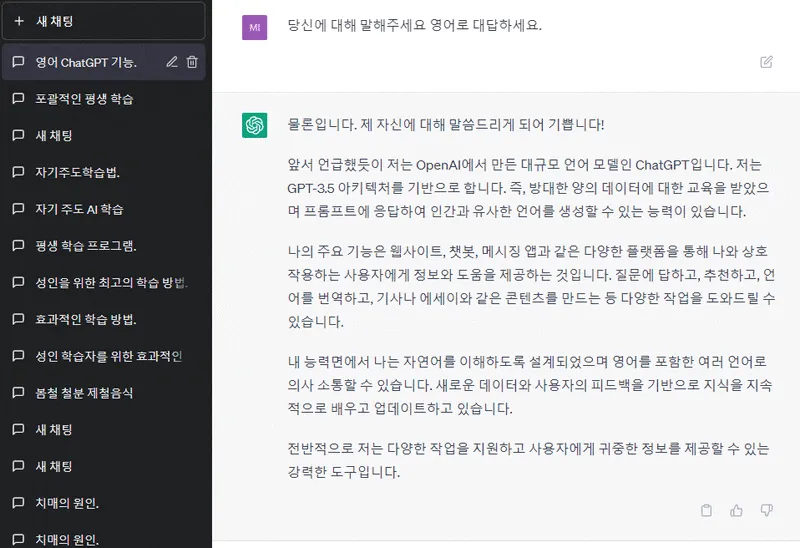Give the response a thumbs down
Screen dimensions: 800x548
(x=766, y=510)
